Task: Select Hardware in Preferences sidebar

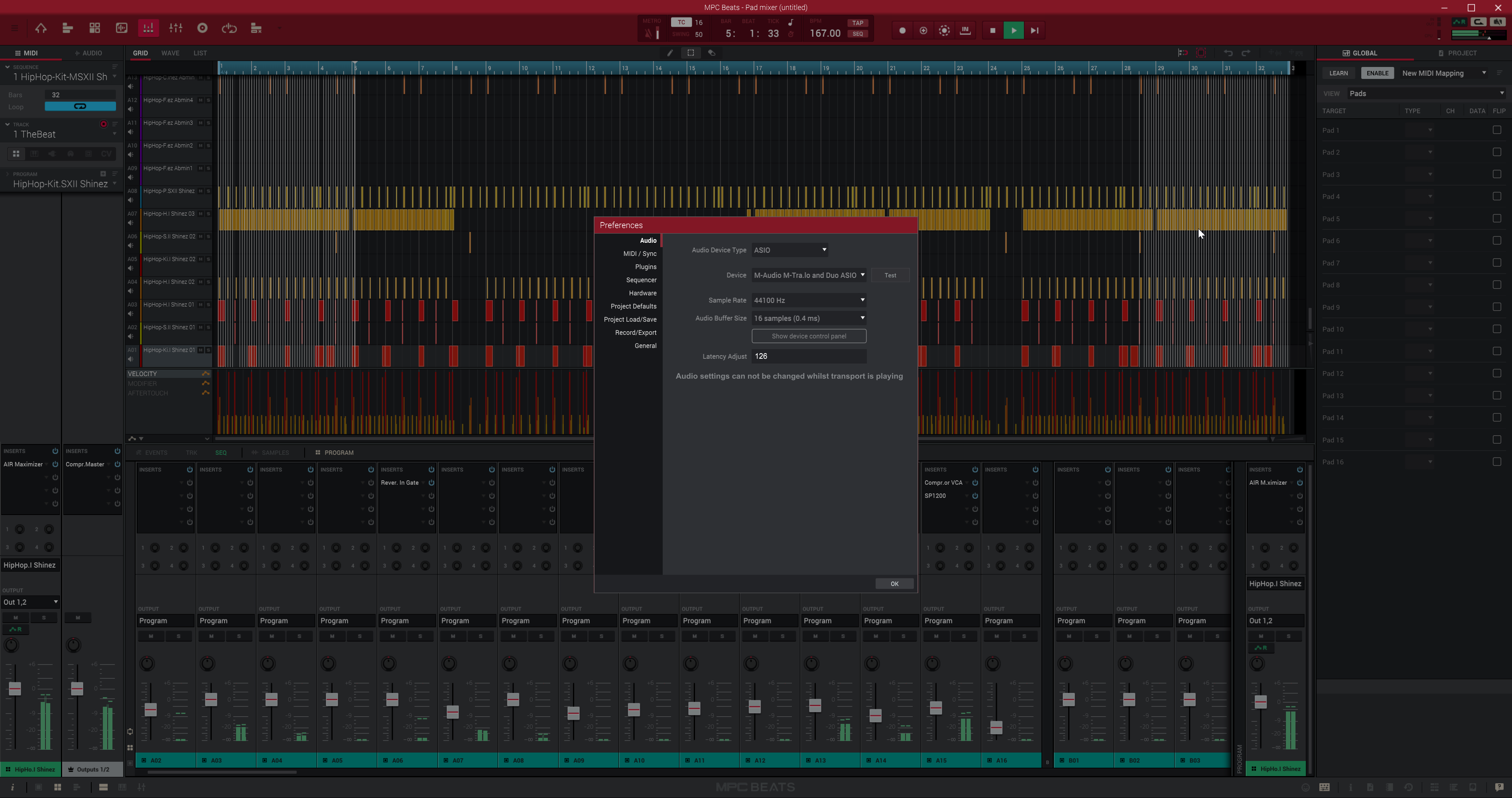Action: [x=643, y=293]
